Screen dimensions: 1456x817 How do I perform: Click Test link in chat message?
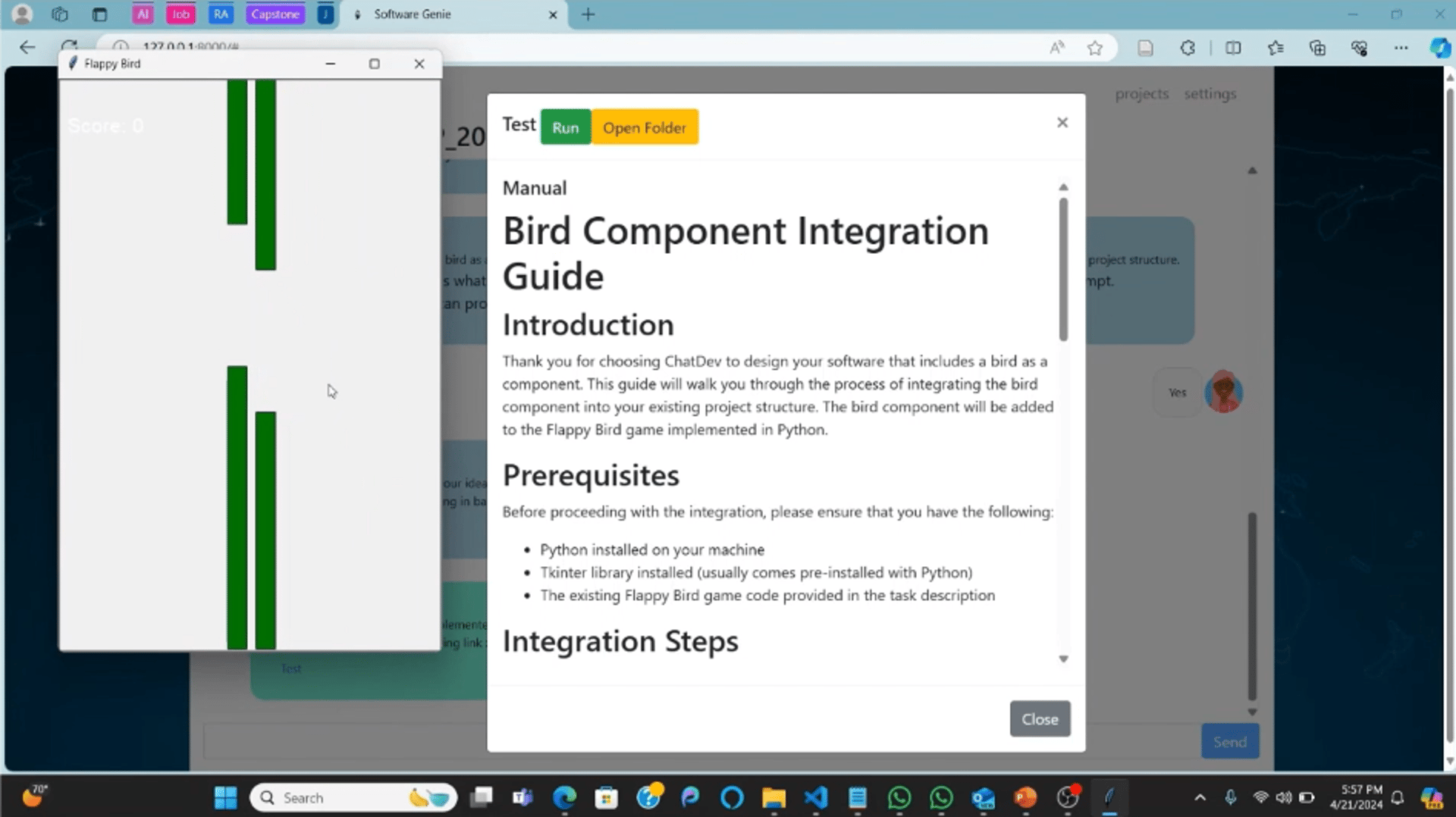[x=291, y=668]
